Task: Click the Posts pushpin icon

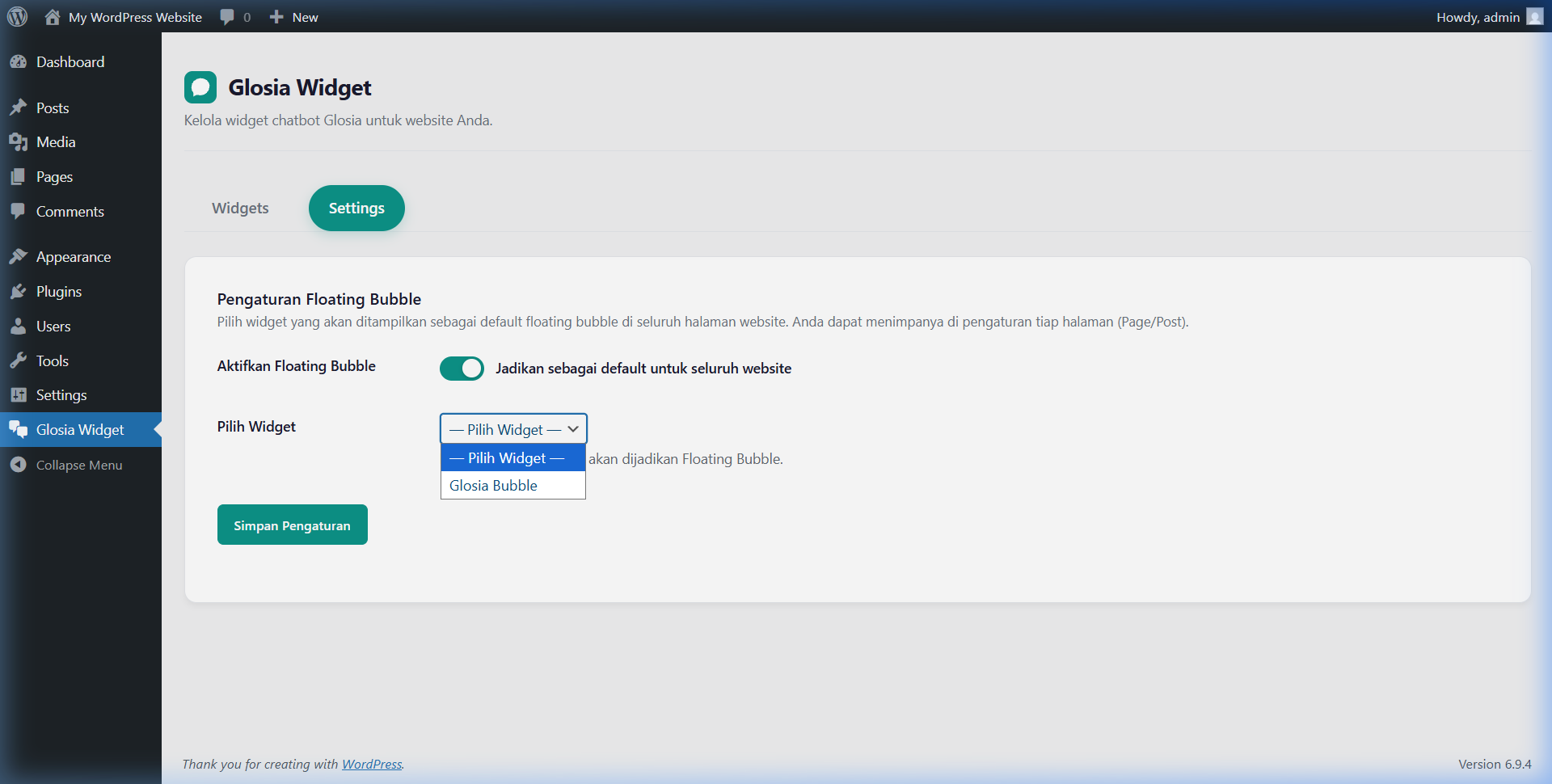Action: 18,107
